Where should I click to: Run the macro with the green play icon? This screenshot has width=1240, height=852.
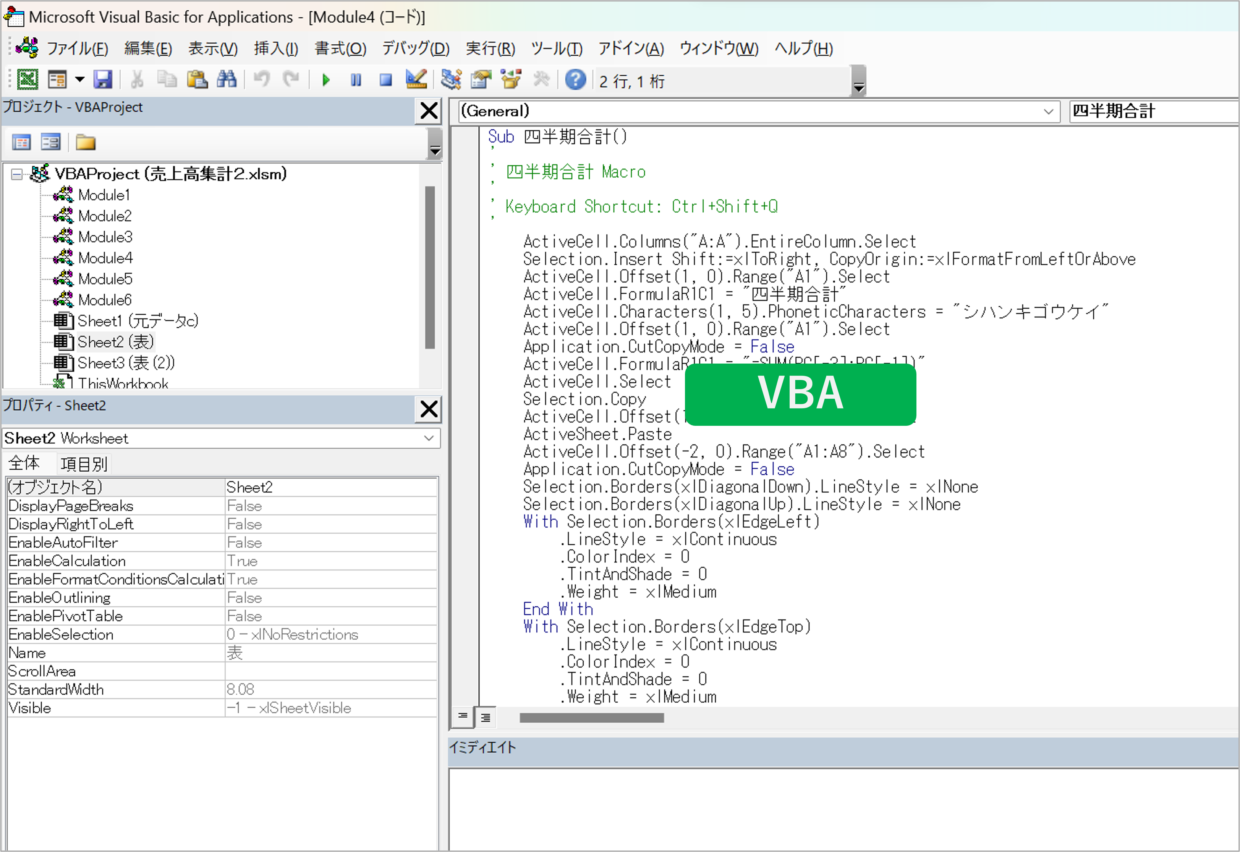pos(326,80)
